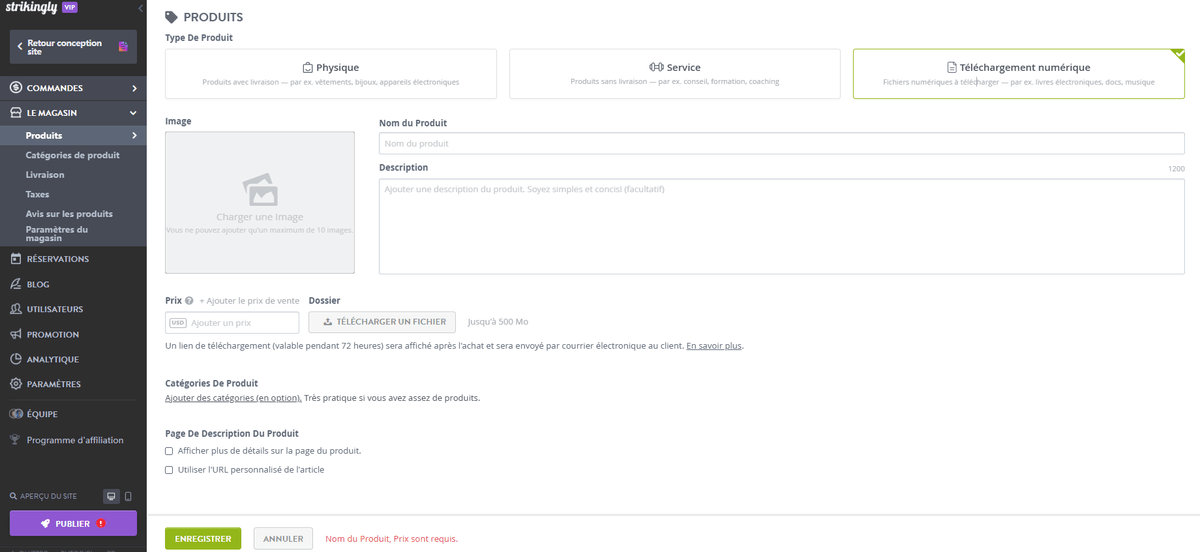Click the Paramètres gear icon

(16, 384)
